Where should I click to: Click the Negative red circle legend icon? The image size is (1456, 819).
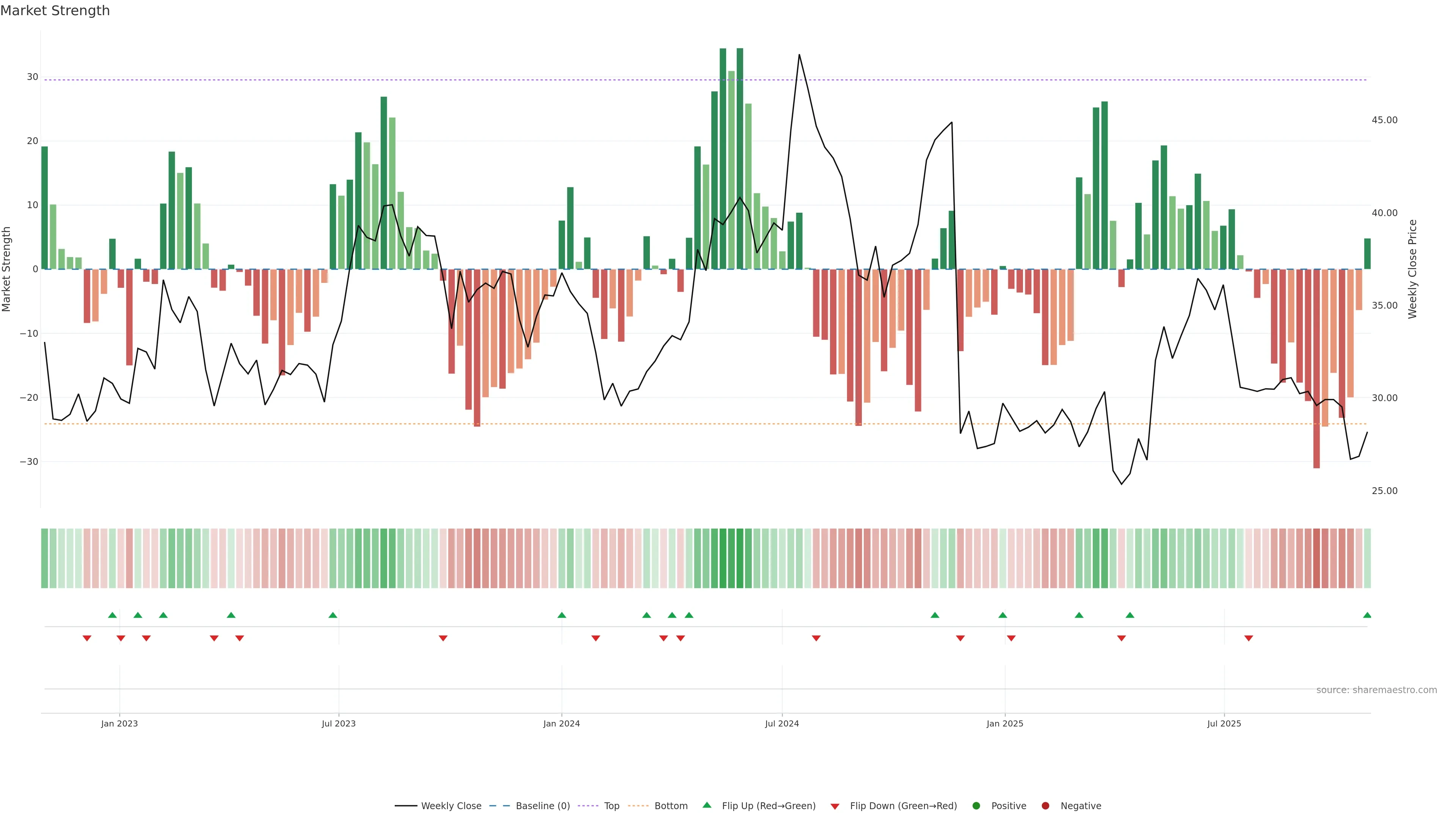point(1045,806)
